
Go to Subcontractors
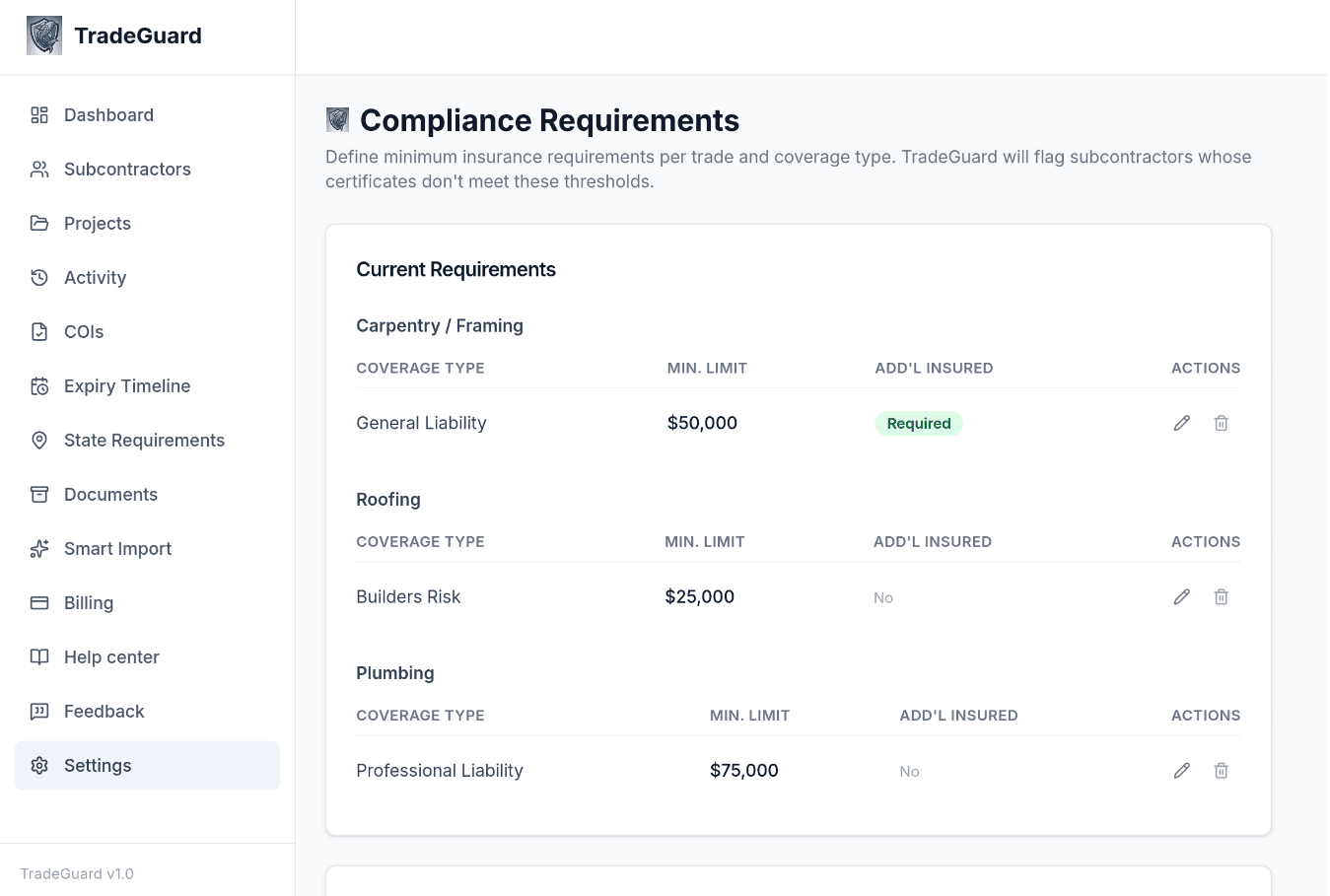[147, 170]
